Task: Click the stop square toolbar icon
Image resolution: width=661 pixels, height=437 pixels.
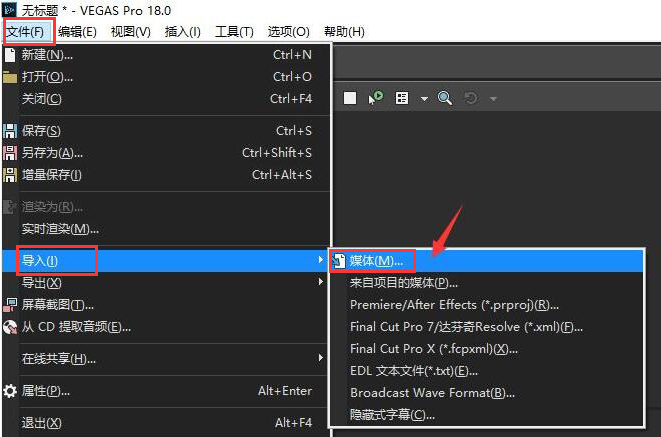Action: click(350, 98)
